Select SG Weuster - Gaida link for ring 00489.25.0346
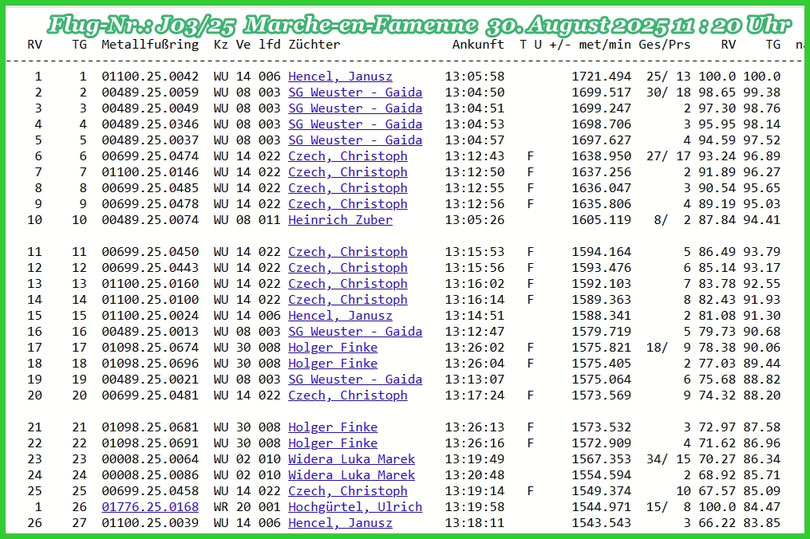 pyautogui.click(x=355, y=125)
